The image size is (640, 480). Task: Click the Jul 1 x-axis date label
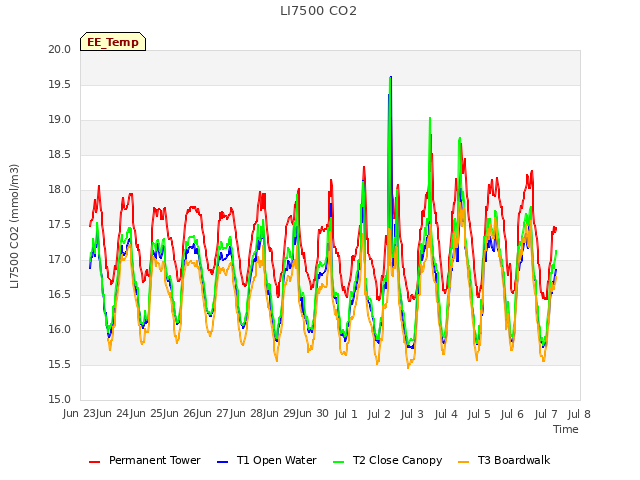[346, 414]
